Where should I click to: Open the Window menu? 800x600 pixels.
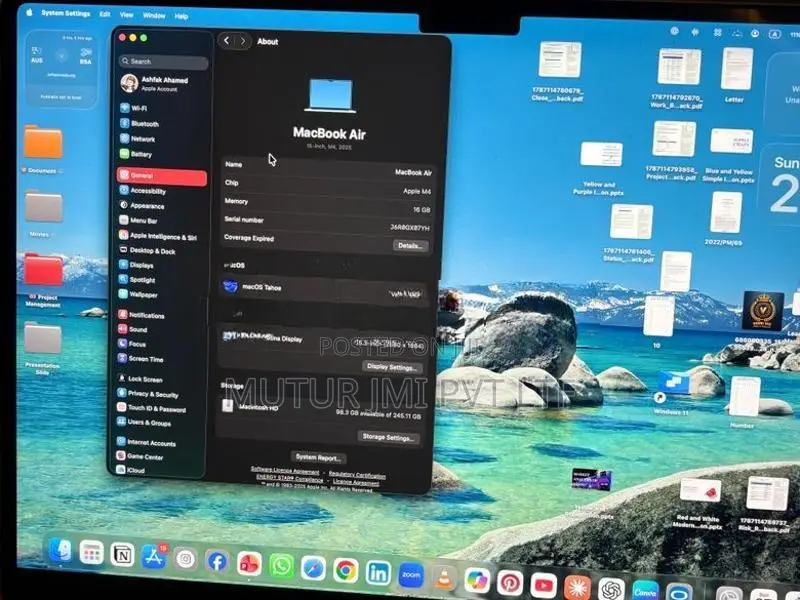coord(154,16)
